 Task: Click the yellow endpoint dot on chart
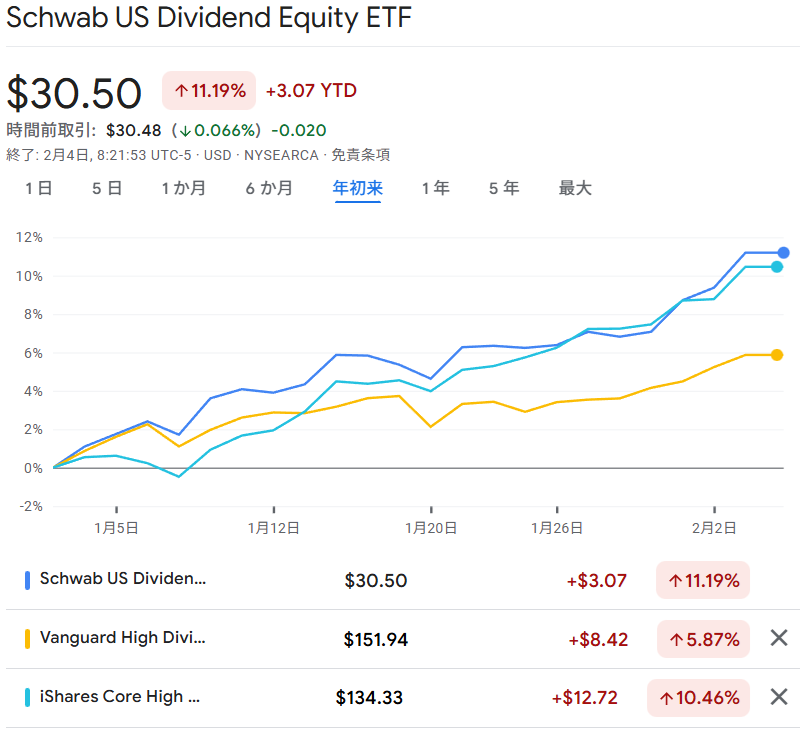coord(777,355)
